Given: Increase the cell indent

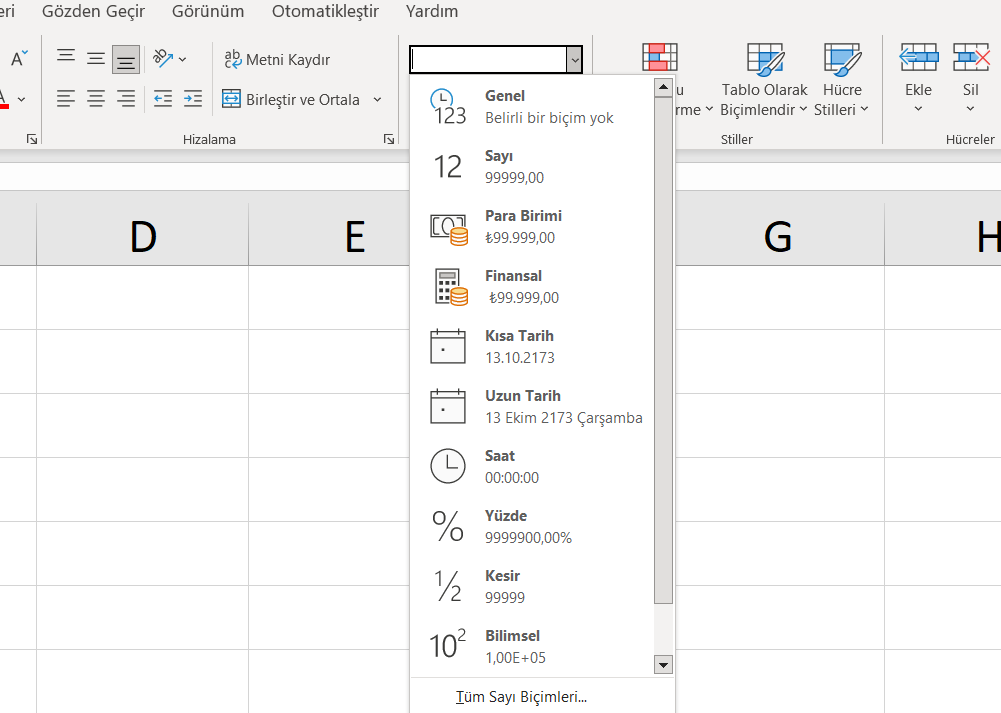Looking at the screenshot, I should pos(193,98).
